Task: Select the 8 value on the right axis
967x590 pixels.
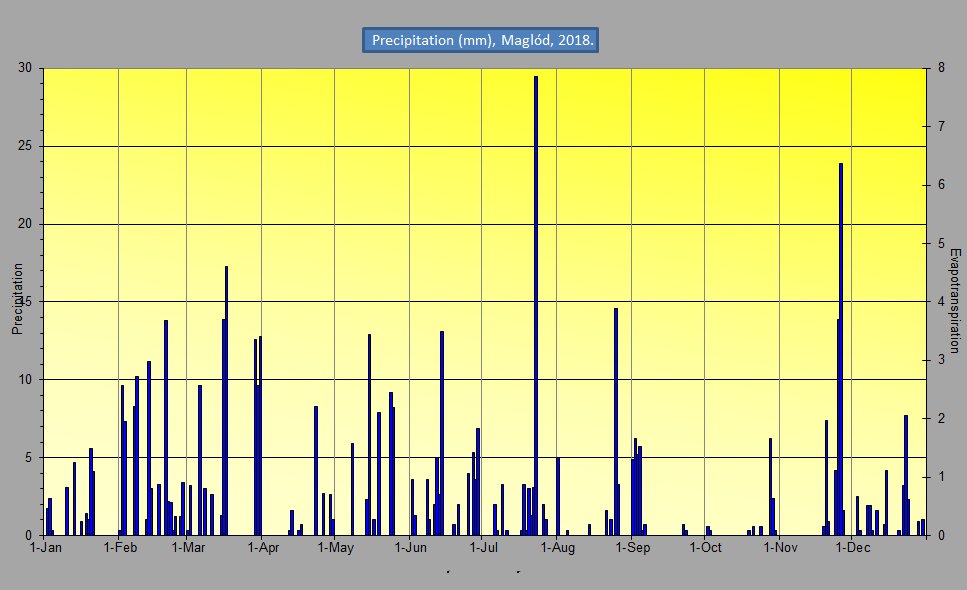Action: pos(932,68)
